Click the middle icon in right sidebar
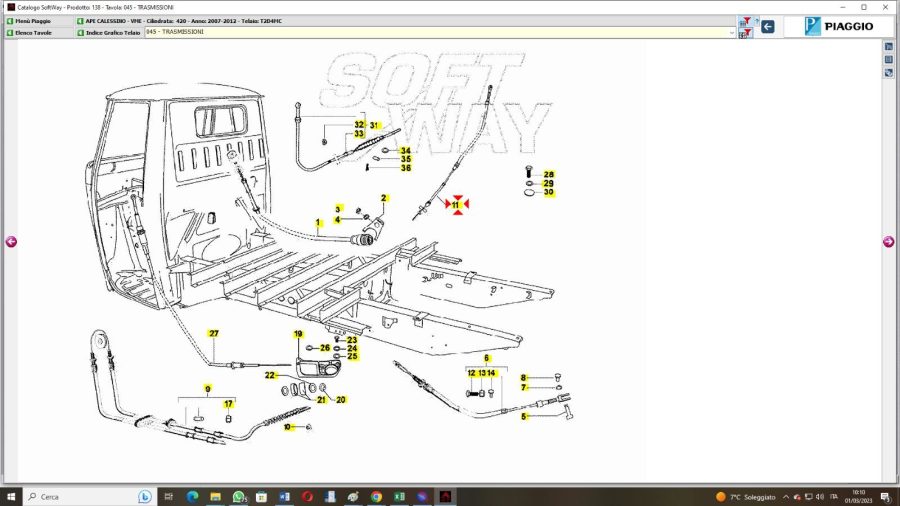Image resolution: width=900 pixels, height=506 pixels. coord(888,60)
